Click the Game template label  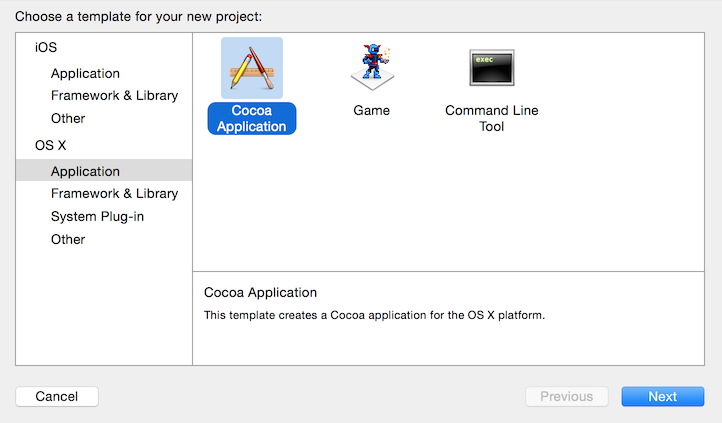(x=371, y=110)
